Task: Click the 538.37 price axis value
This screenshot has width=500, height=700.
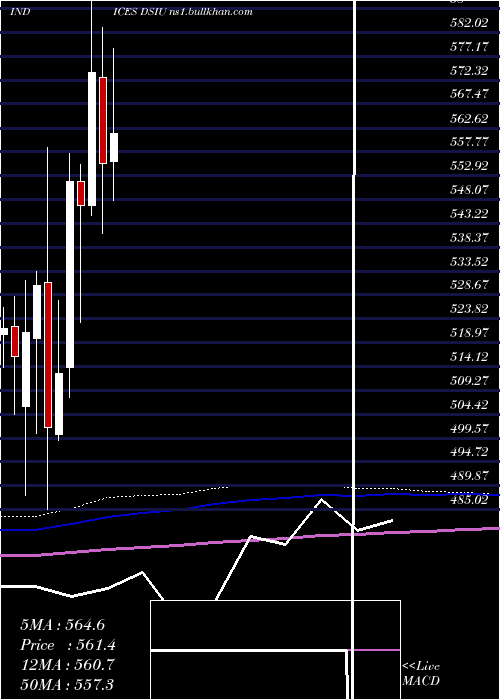Action: point(468,238)
